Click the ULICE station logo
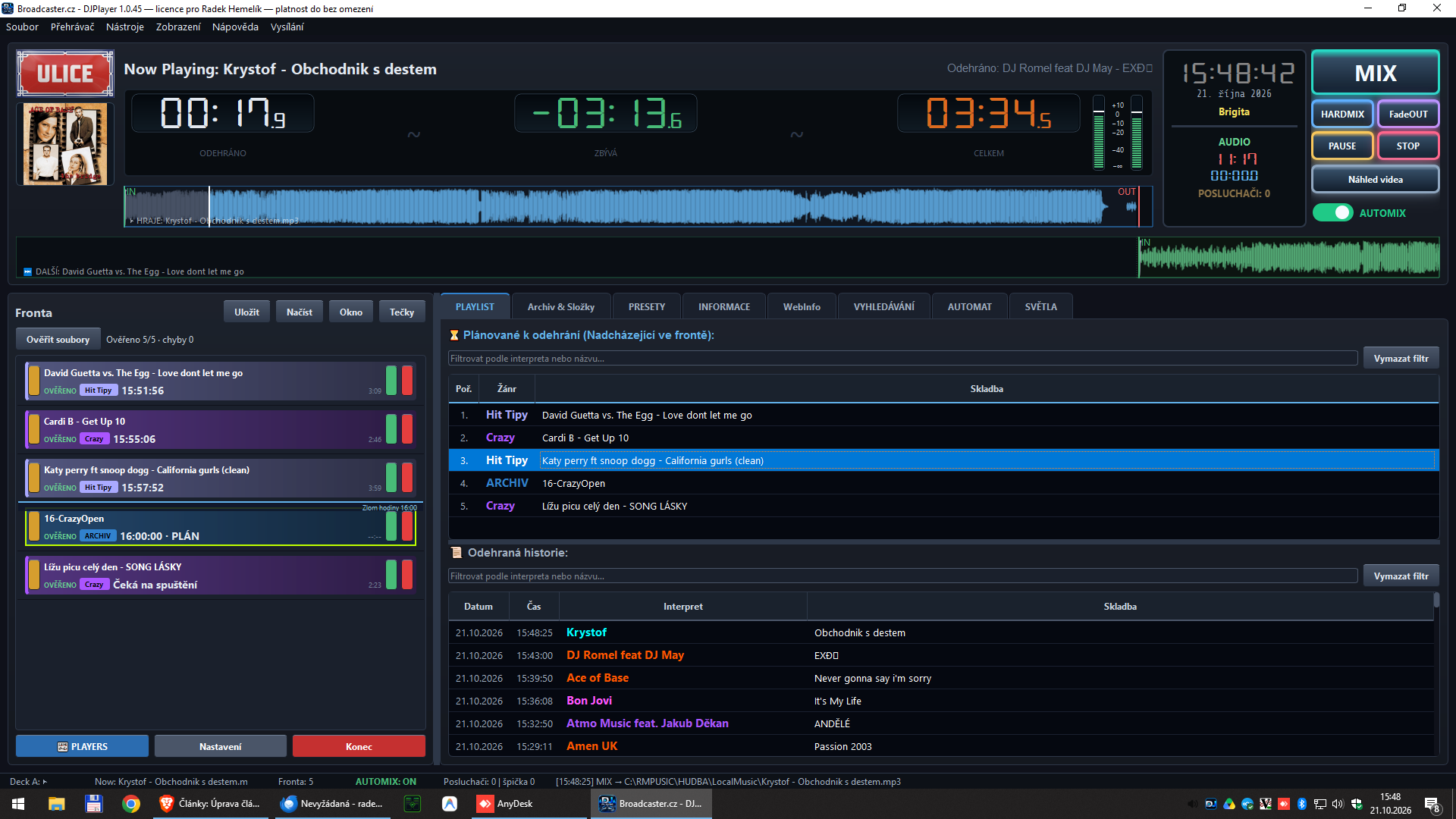 [x=65, y=74]
